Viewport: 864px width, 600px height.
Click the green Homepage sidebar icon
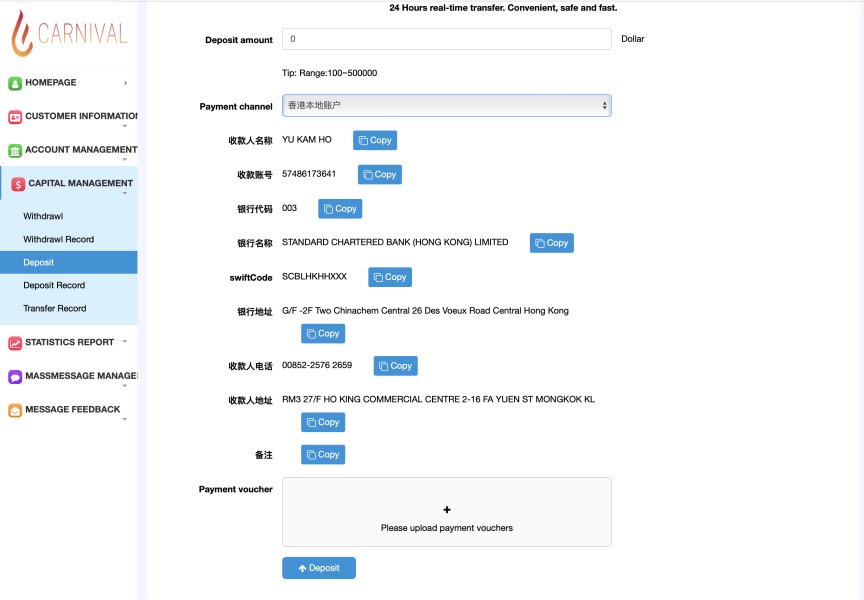click(x=15, y=83)
